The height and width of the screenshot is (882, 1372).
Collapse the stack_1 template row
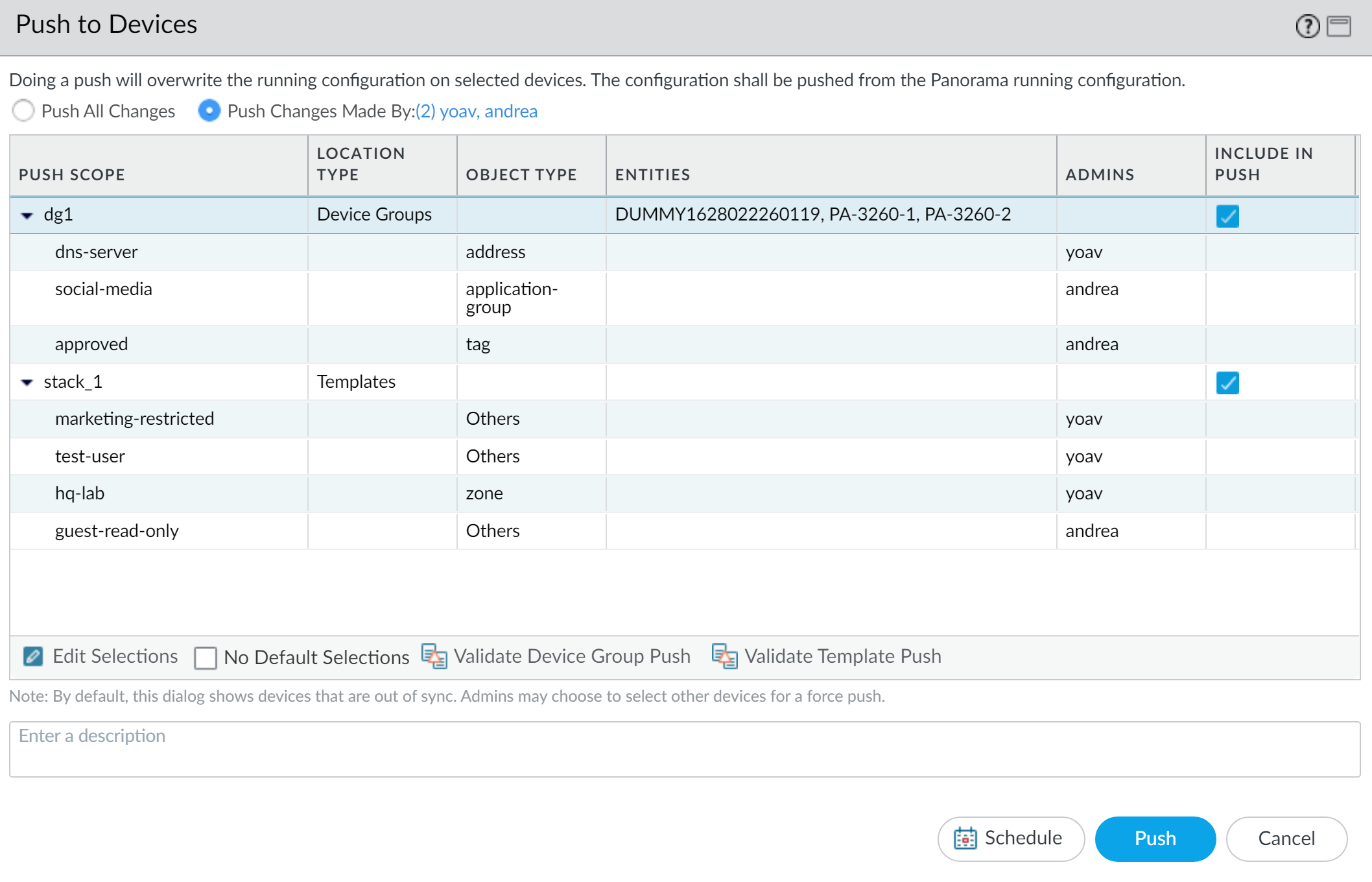pos(27,383)
